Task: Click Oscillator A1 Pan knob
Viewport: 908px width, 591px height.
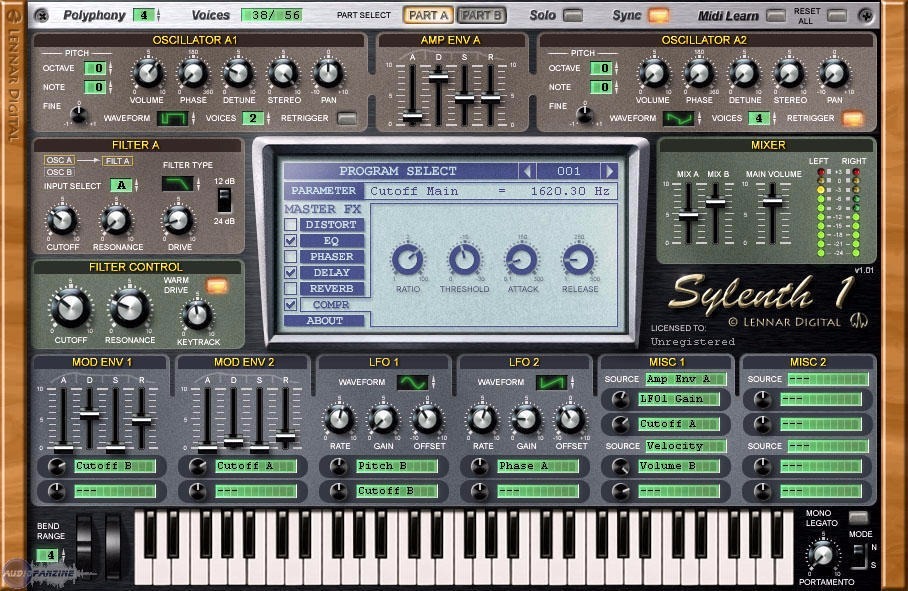Action: tap(328, 74)
